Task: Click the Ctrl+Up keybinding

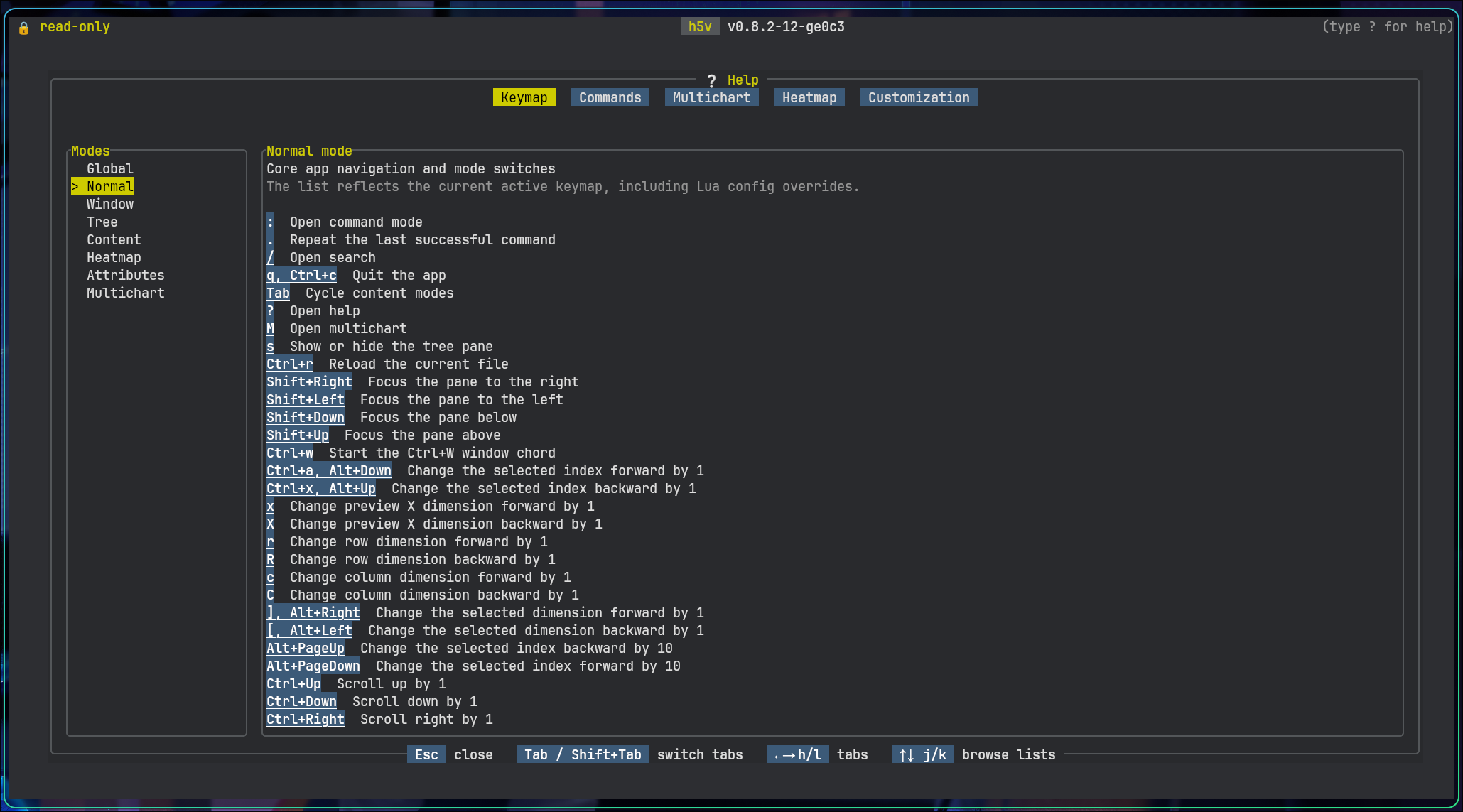Action: [x=293, y=684]
